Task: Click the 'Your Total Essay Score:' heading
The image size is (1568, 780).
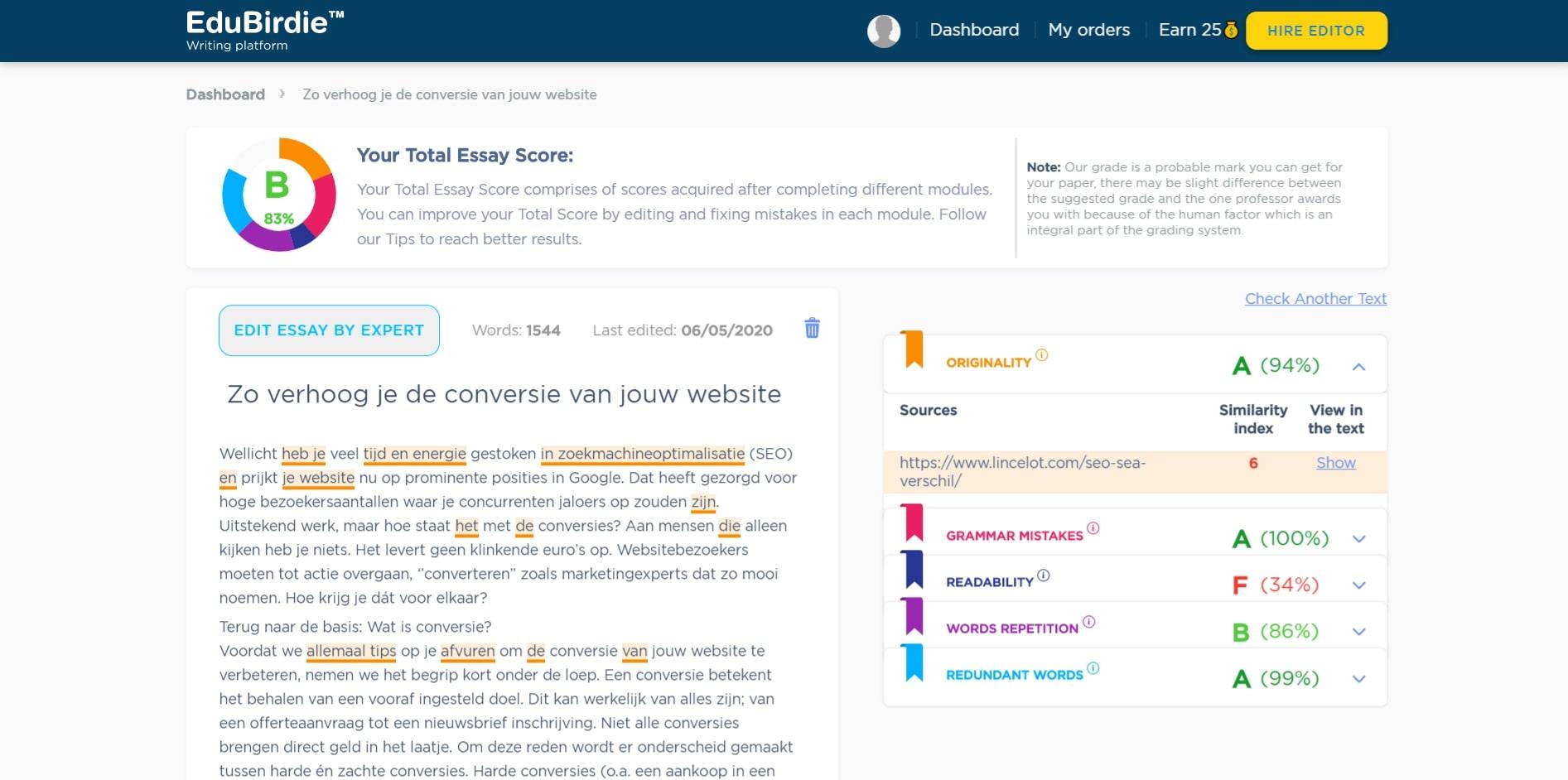Action: [x=465, y=155]
